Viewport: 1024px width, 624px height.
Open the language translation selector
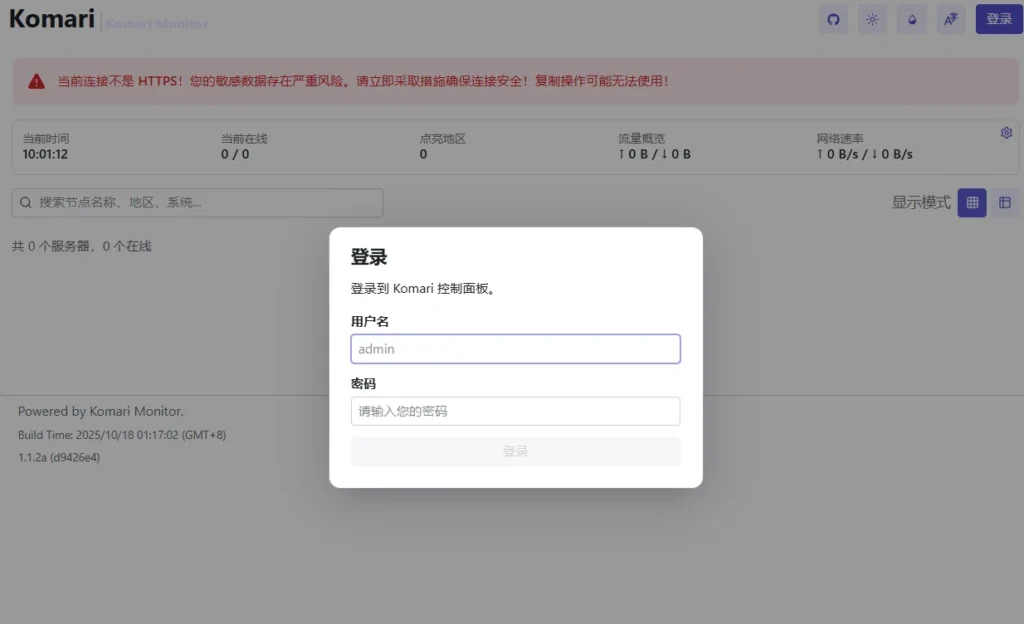pyautogui.click(x=951, y=19)
